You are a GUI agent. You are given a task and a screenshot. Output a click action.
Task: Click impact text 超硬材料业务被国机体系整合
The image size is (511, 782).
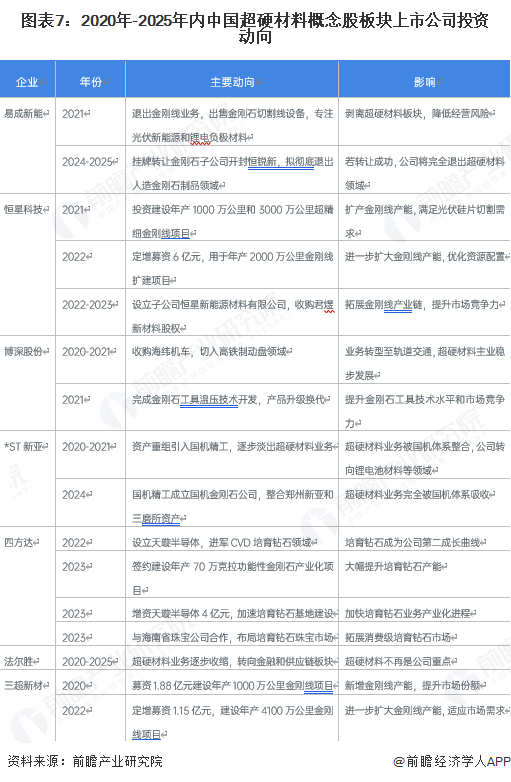point(408,447)
